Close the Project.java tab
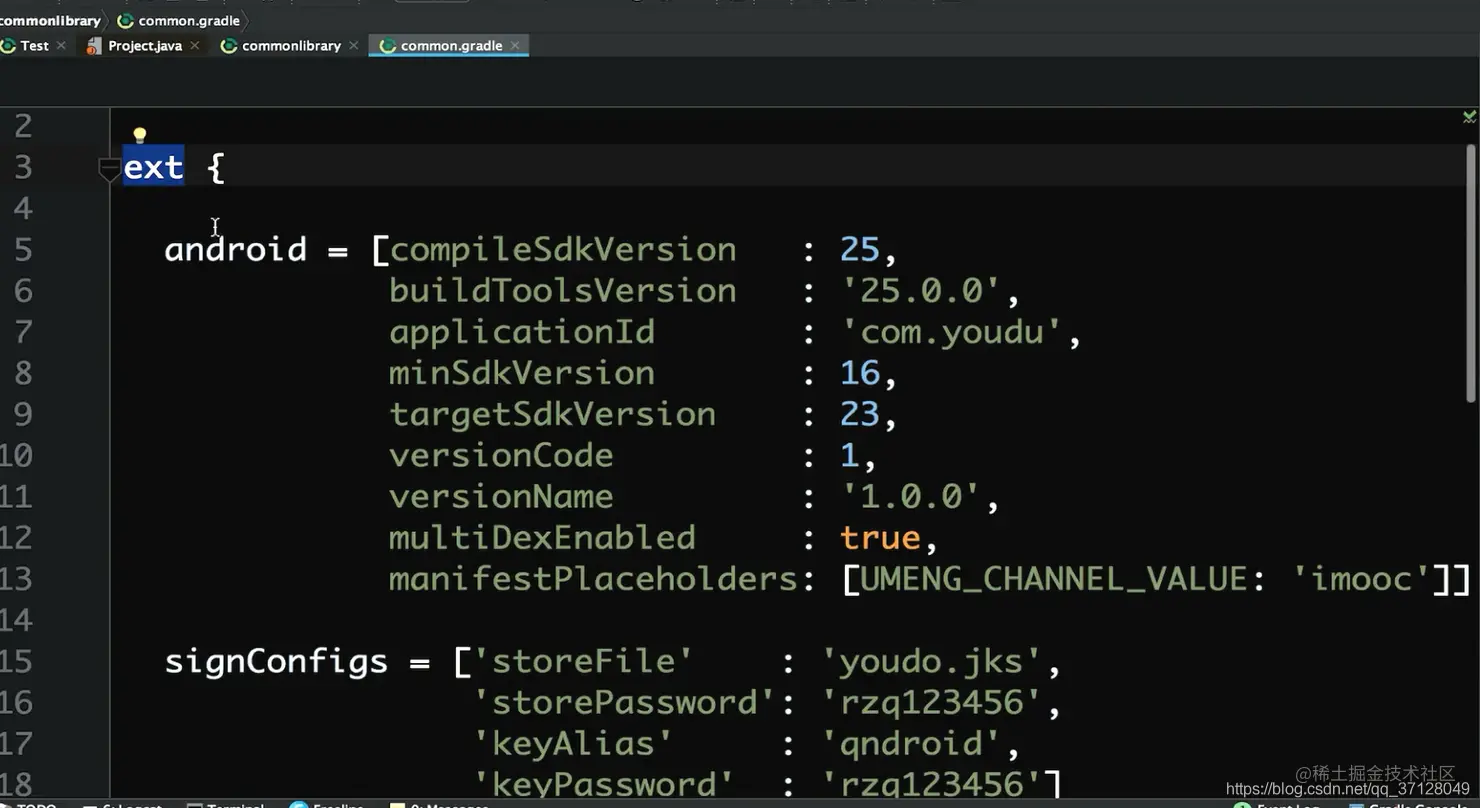 click(x=195, y=46)
